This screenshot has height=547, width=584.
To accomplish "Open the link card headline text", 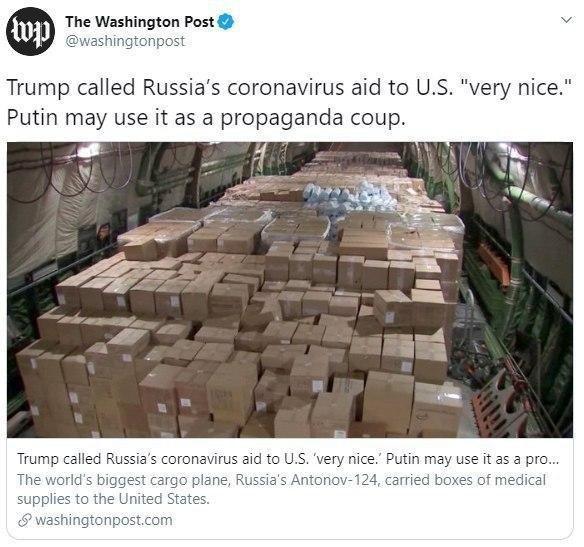I will (288, 459).
